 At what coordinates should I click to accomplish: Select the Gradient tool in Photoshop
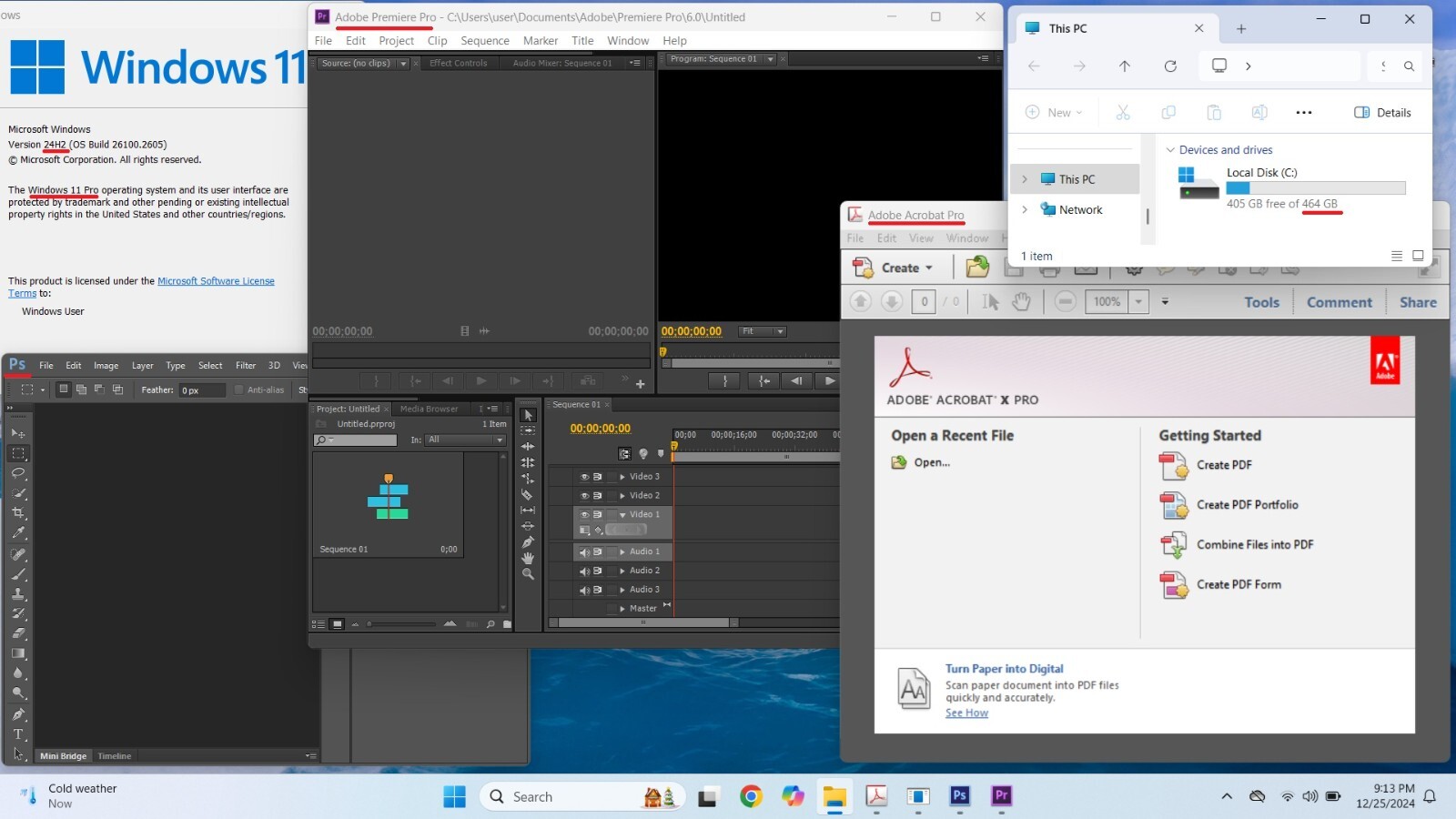[x=18, y=653]
